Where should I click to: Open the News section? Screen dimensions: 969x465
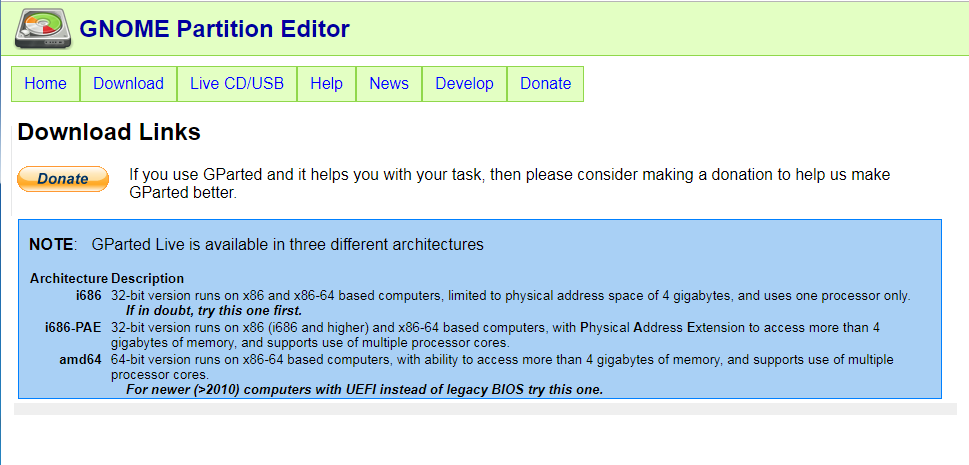coord(389,83)
